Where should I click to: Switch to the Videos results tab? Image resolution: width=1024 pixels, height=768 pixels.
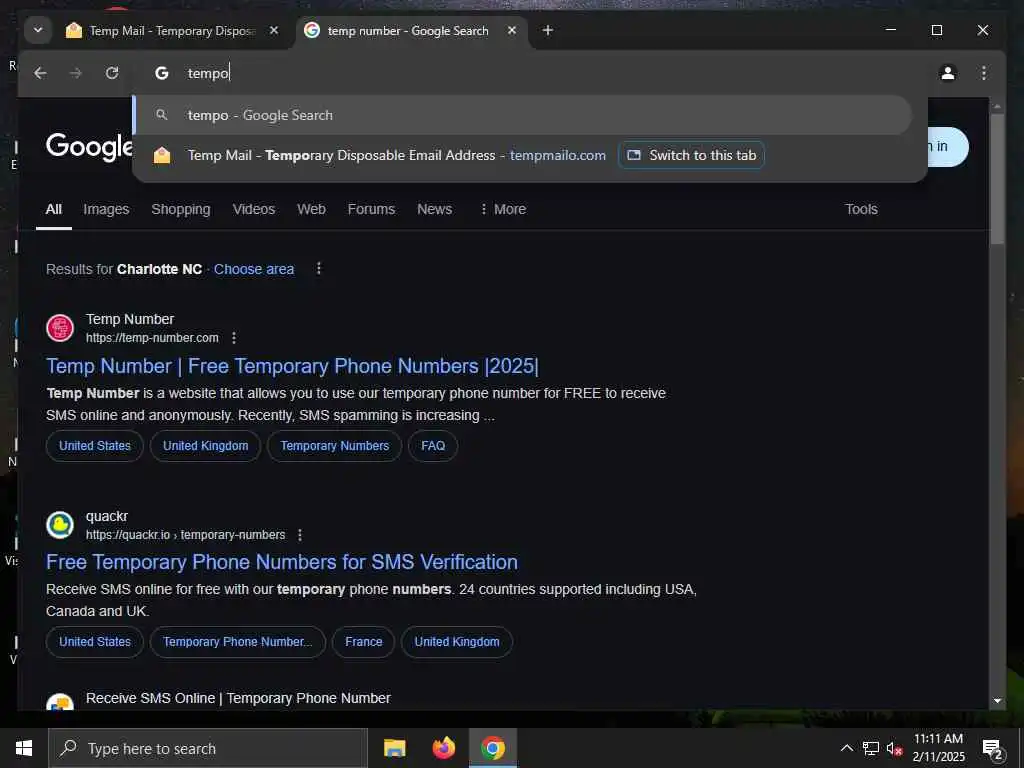click(253, 209)
